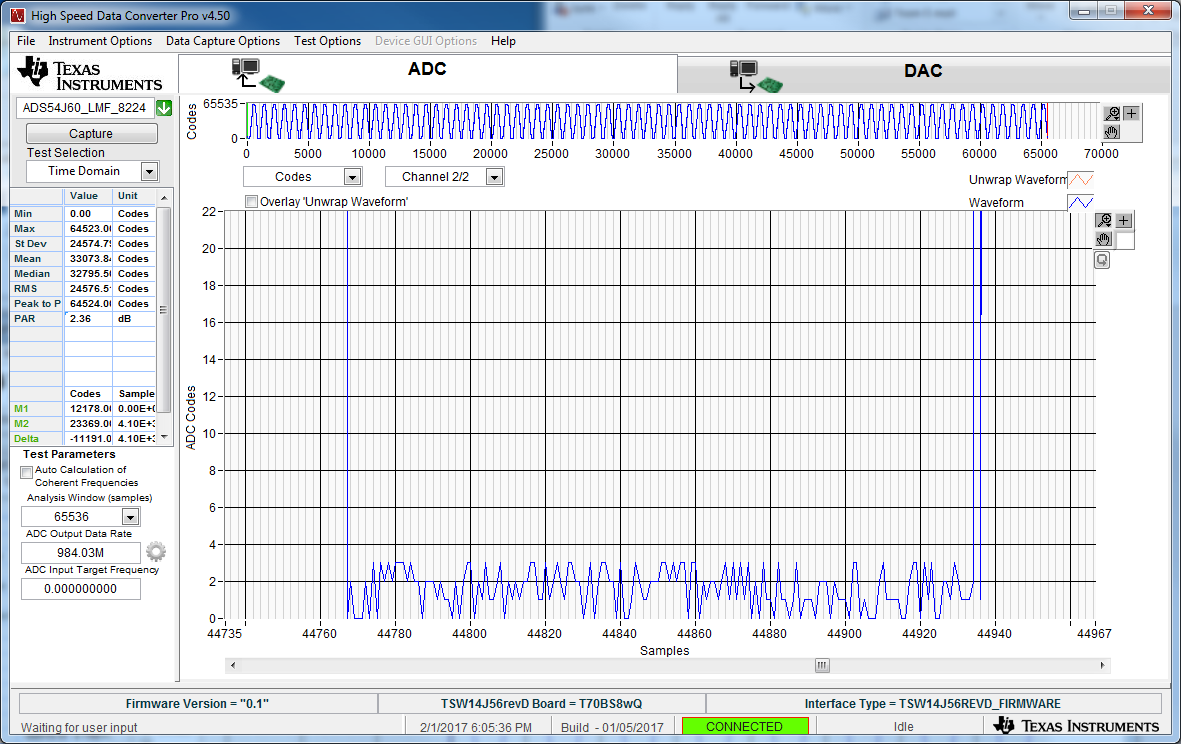Image resolution: width=1181 pixels, height=744 pixels.
Task: Open the Help menu
Action: pos(503,41)
